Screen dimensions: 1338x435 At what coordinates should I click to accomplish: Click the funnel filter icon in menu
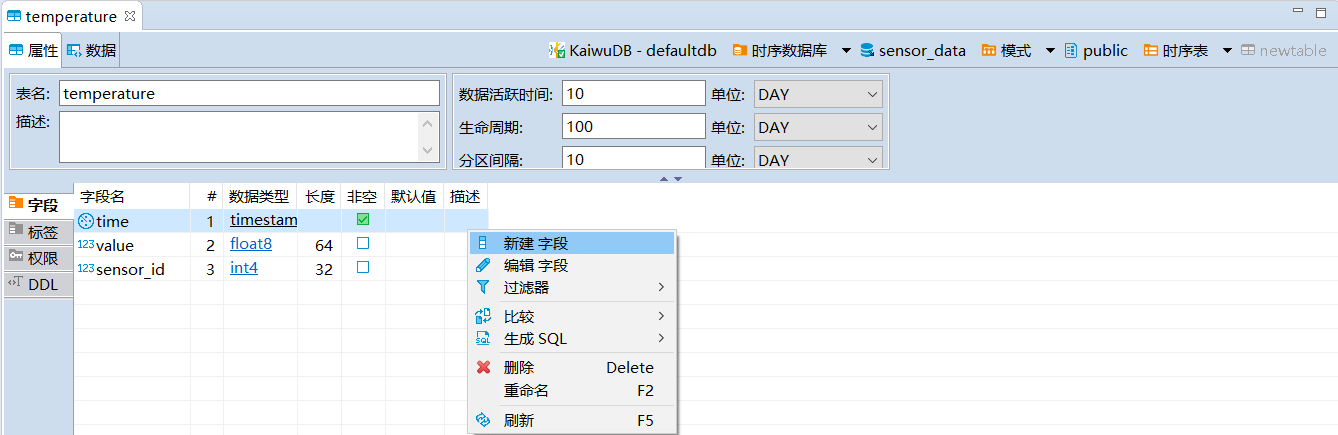click(483, 288)
